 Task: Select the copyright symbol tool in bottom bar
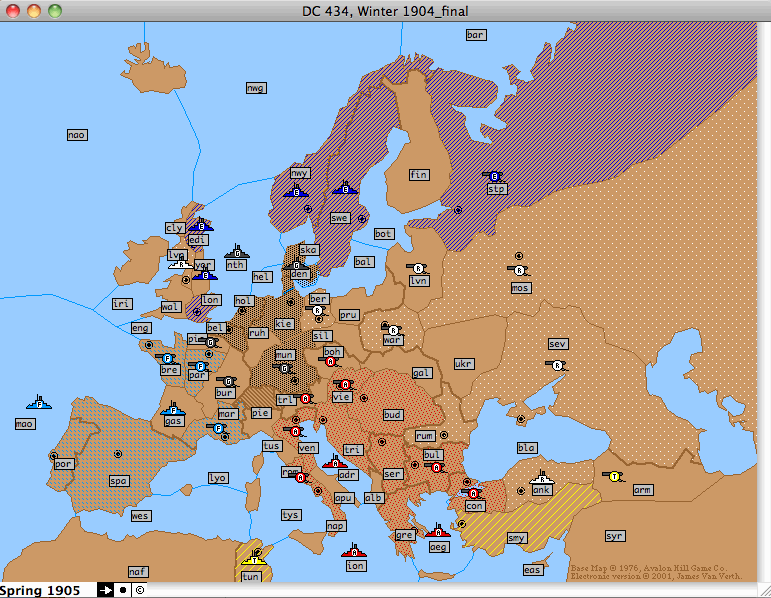[x=140, y=590]
